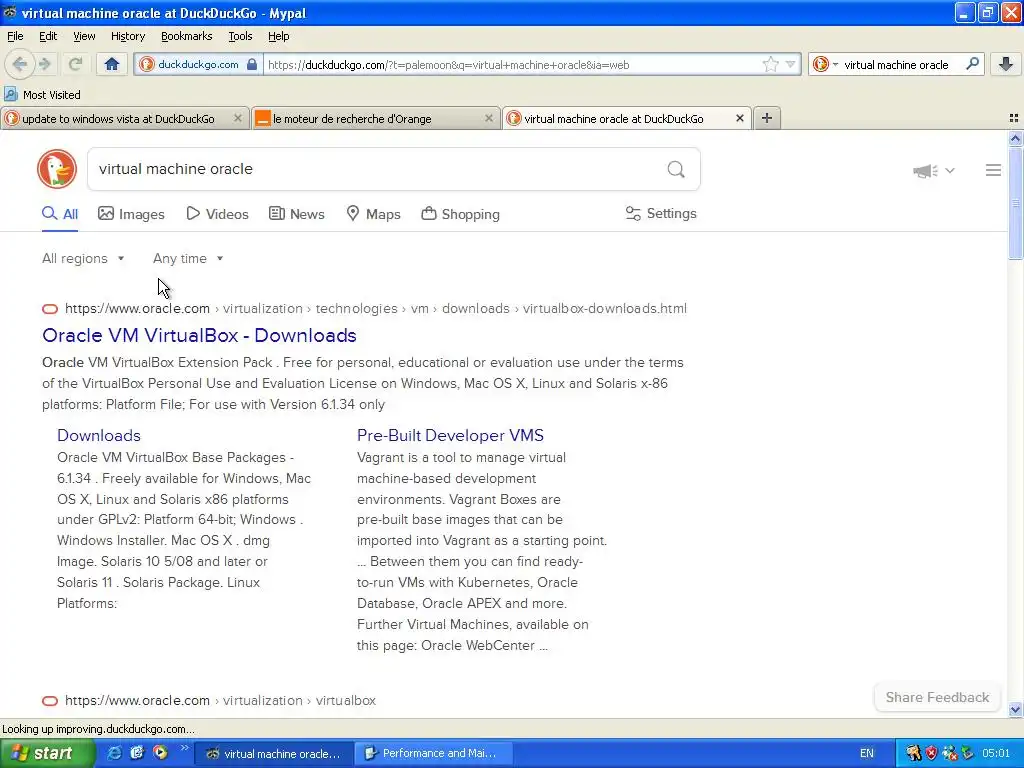Submit search with the DuckDuckGo magnifier icon
The width and height of the screenshot is (1024, 768).
[676, 170]
